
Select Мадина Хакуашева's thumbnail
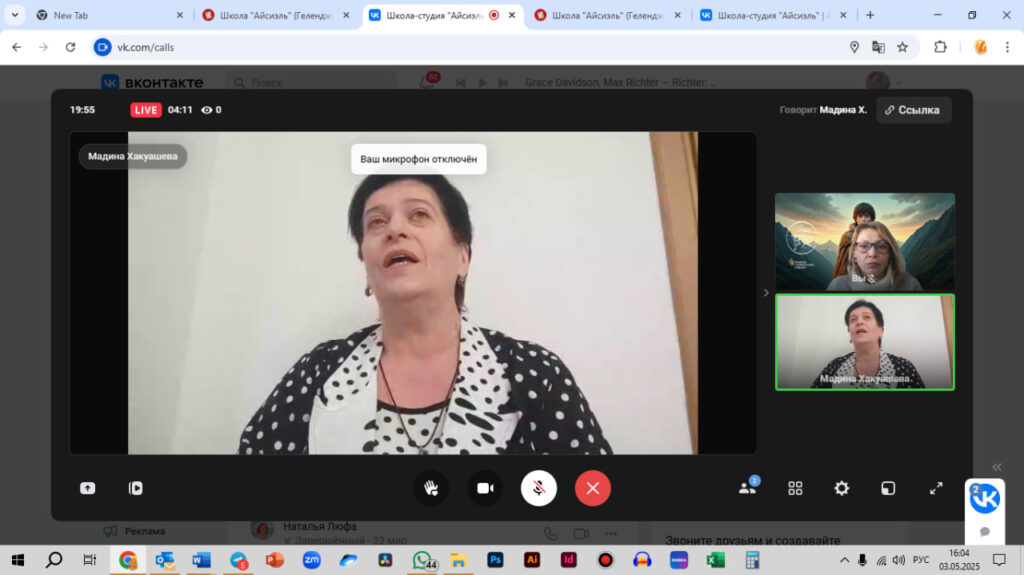pos(865,341)
